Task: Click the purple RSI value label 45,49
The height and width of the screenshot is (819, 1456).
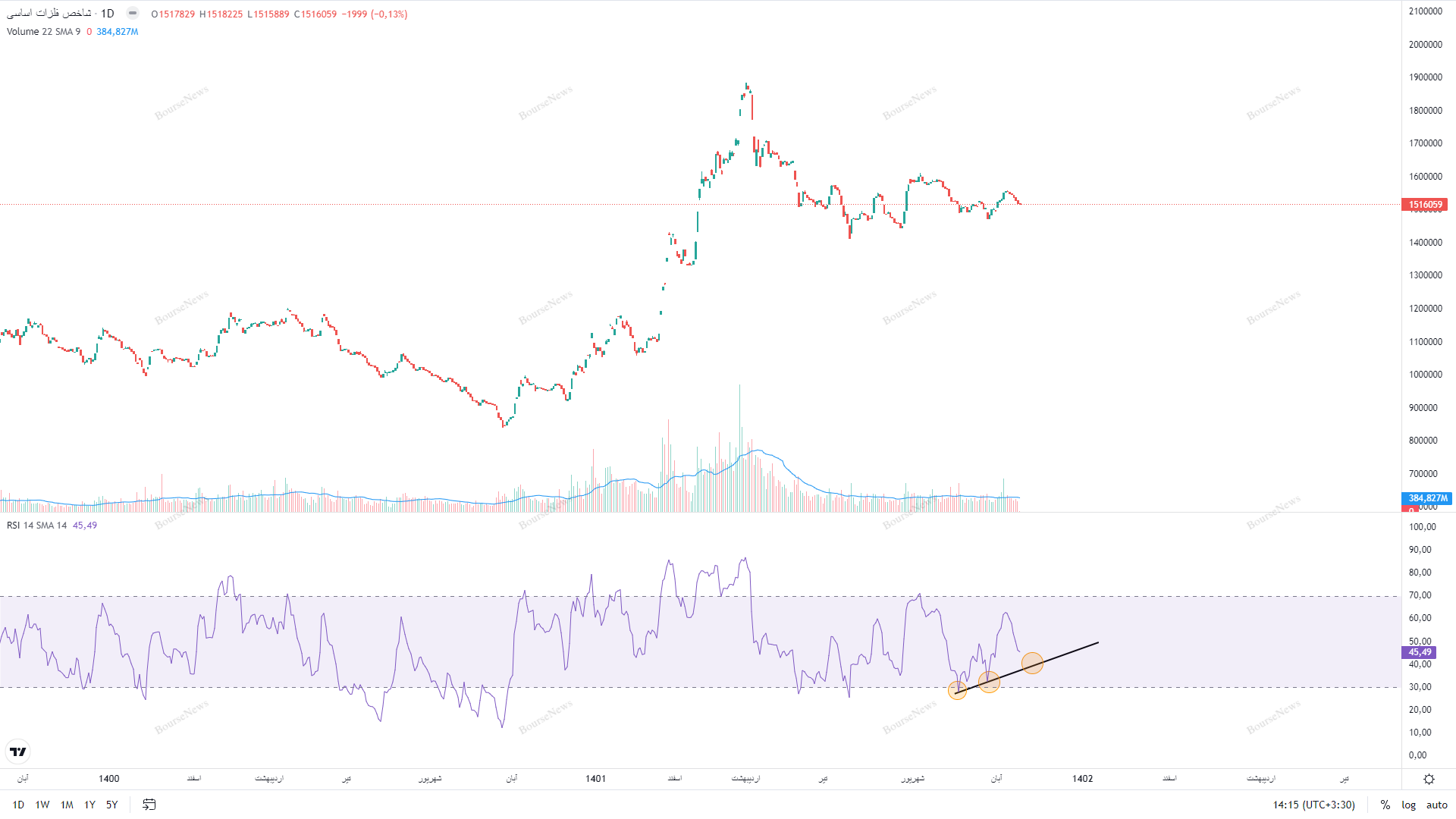Action: tap(1420, 652)
